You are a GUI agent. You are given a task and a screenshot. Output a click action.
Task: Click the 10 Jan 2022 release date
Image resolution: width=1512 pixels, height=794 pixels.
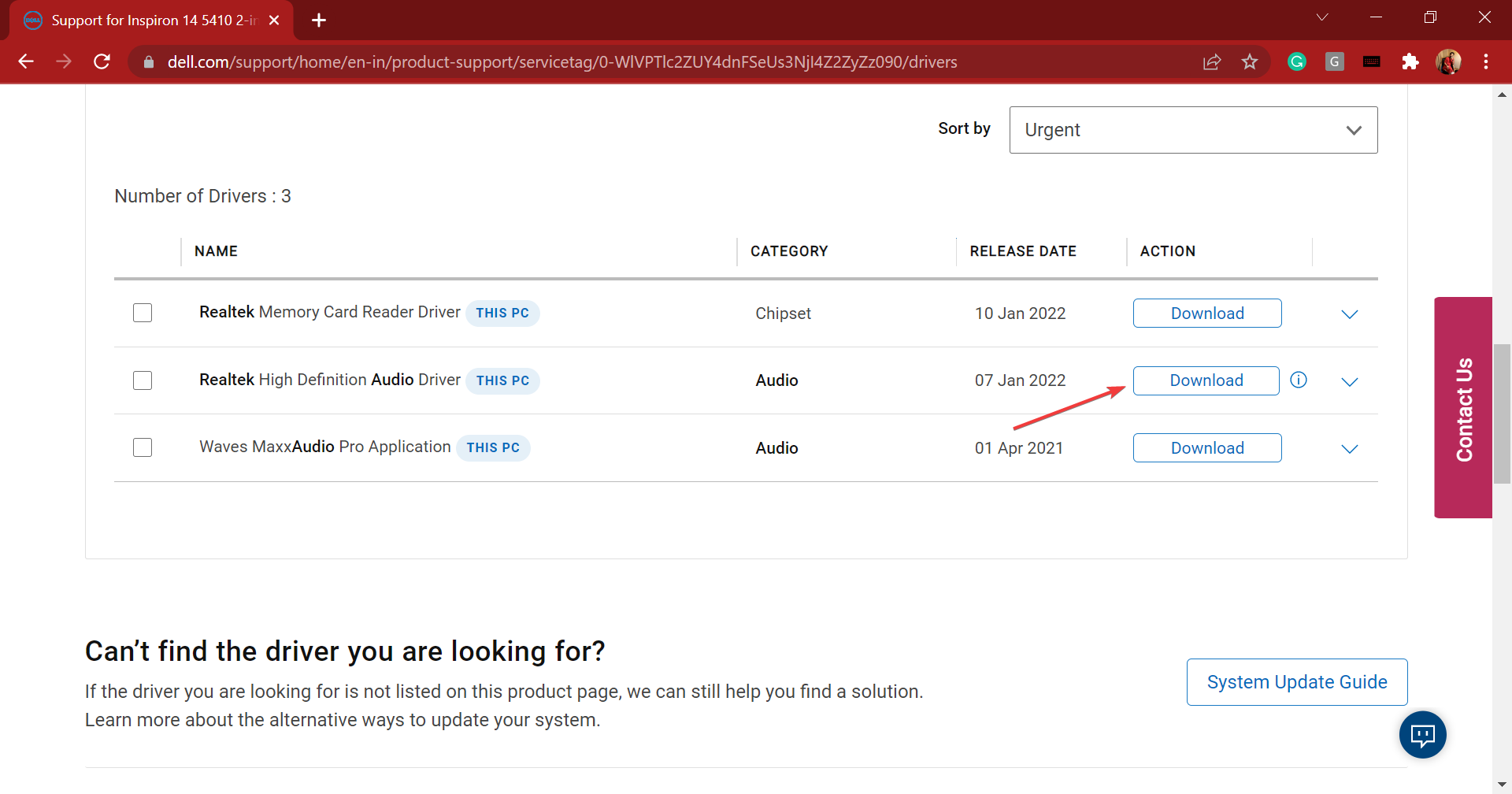click(x=1020, y=314)
